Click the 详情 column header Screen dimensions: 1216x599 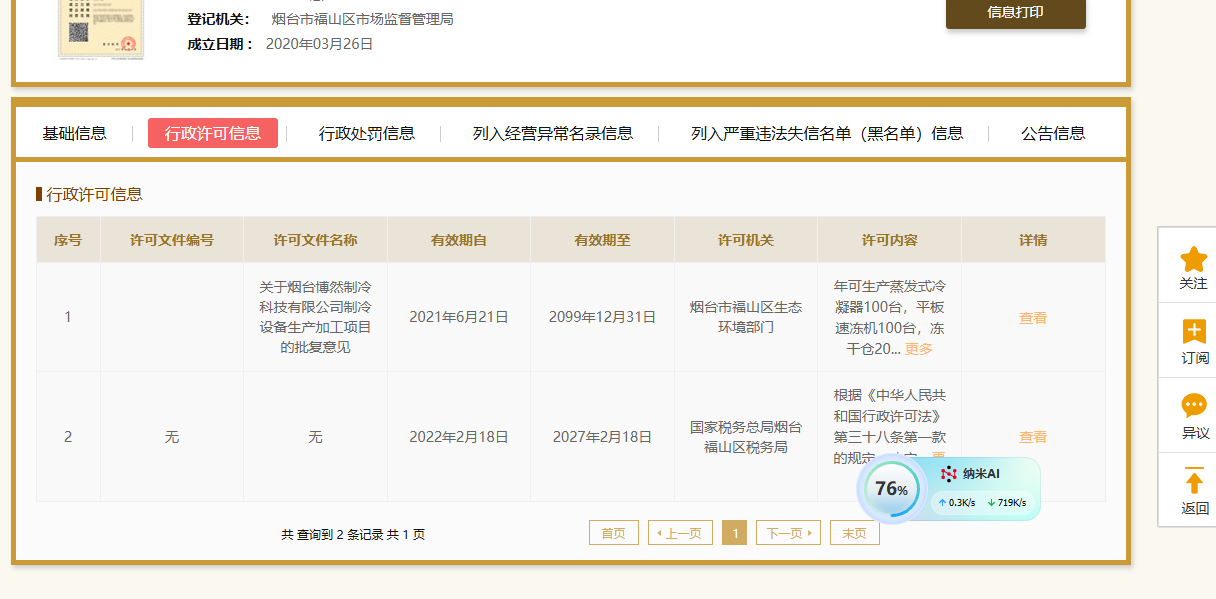(1033, 240)
